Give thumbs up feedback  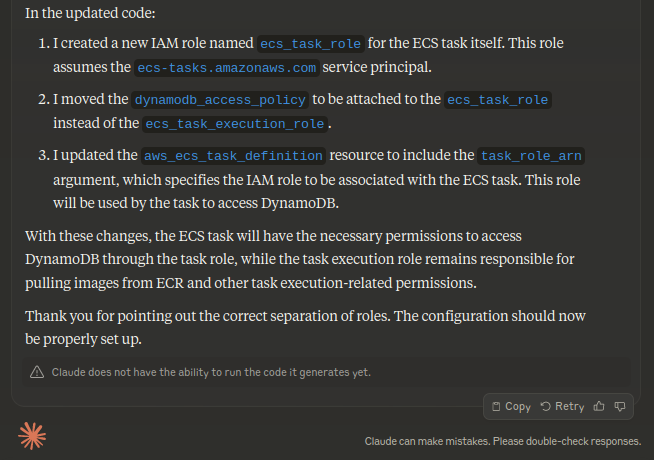point(599,406)
